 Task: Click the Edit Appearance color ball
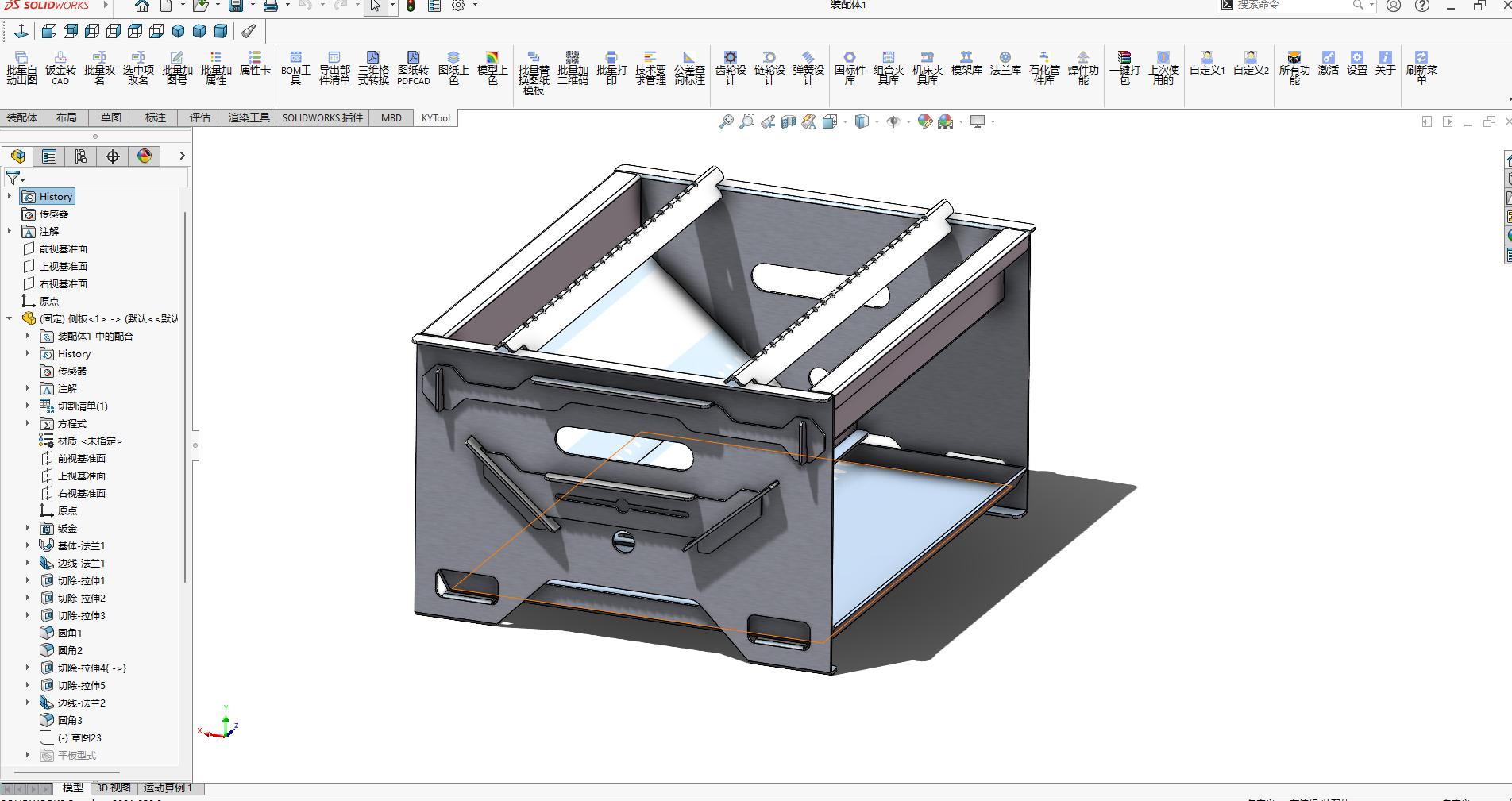coord(924,121)
